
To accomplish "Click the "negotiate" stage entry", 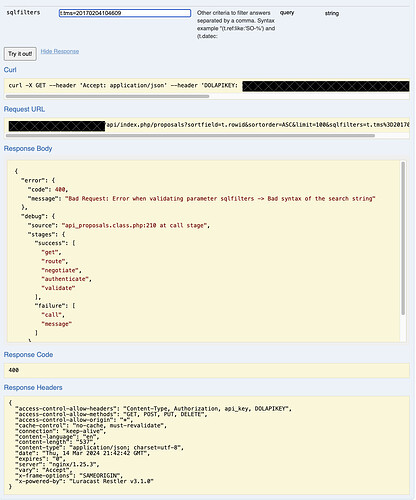I will [61, 270].
